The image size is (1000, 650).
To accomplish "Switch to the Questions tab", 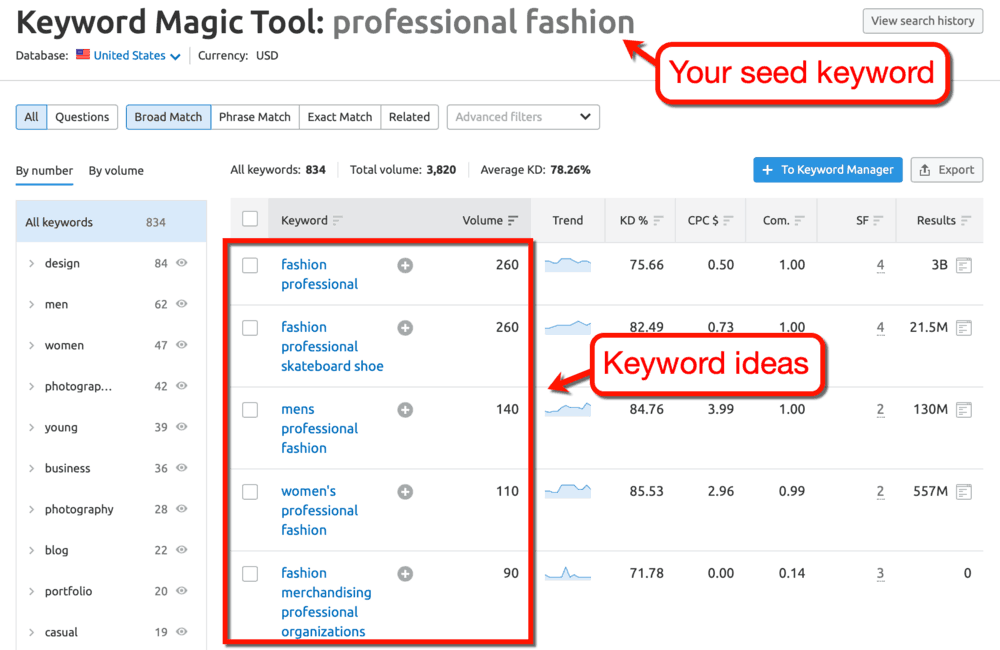I will (81, 117).
